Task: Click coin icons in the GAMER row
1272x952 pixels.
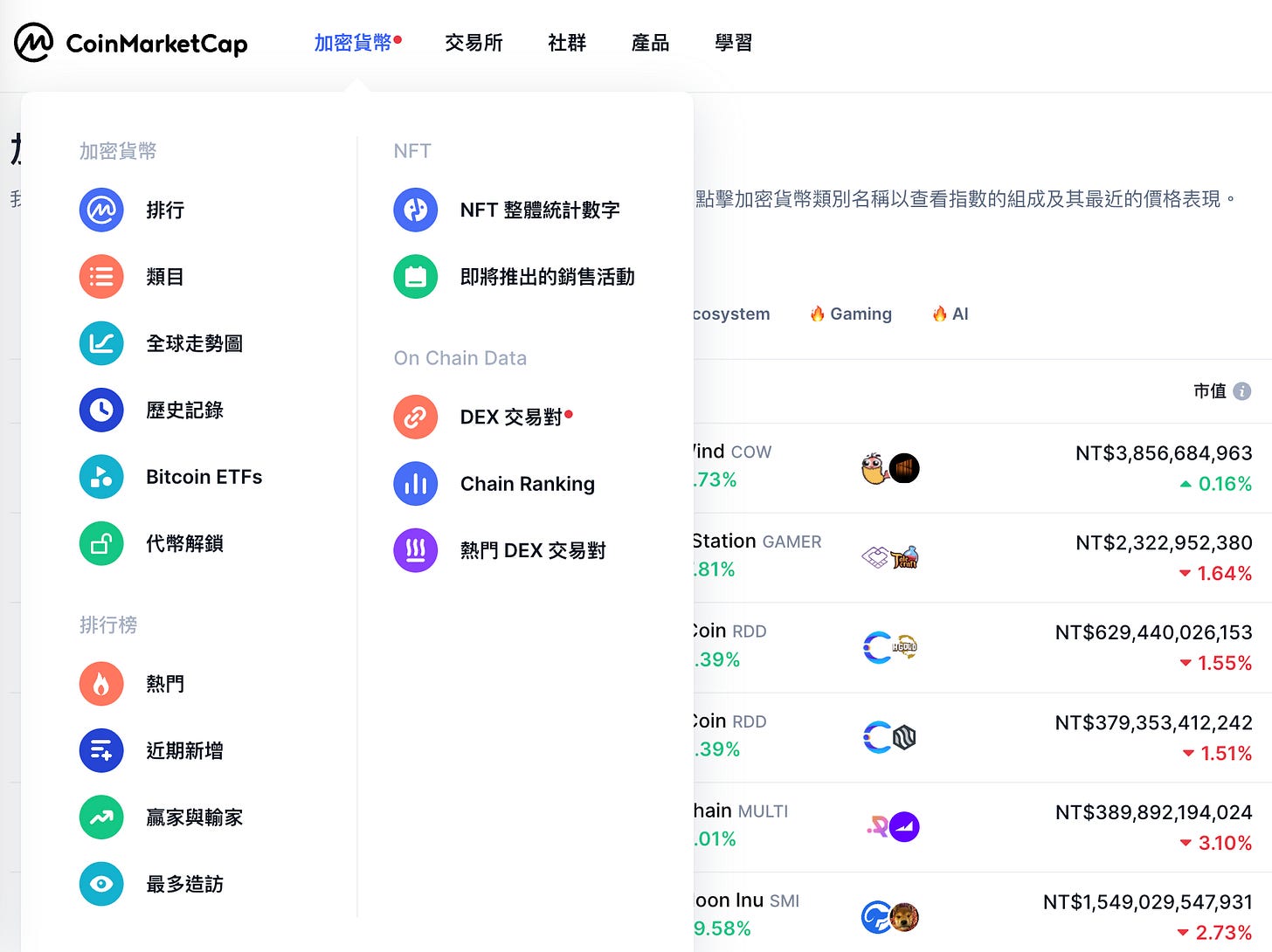Action: 890,557
